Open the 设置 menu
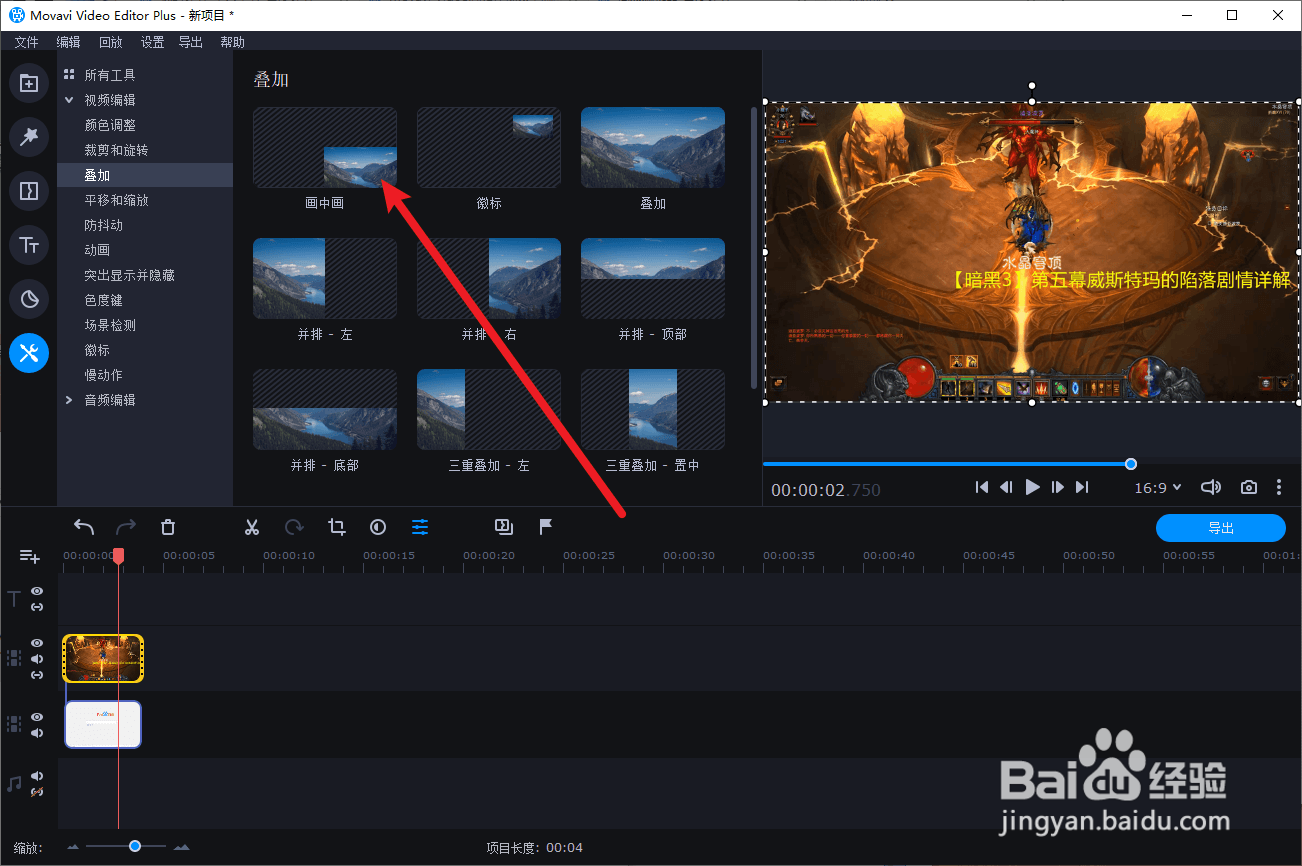1302x866 pixels. tap(152, 42)
